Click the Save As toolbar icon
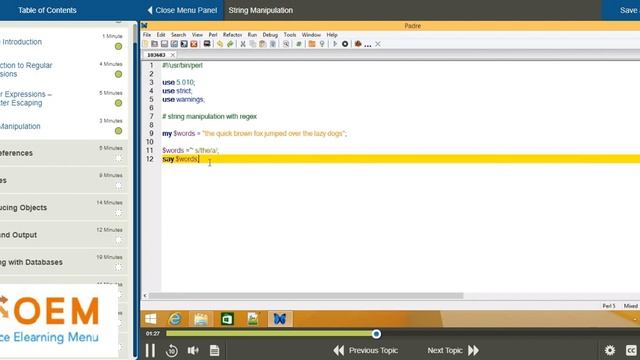The width and height of the screenshot is (640, 360). click(x=174, y=44)
